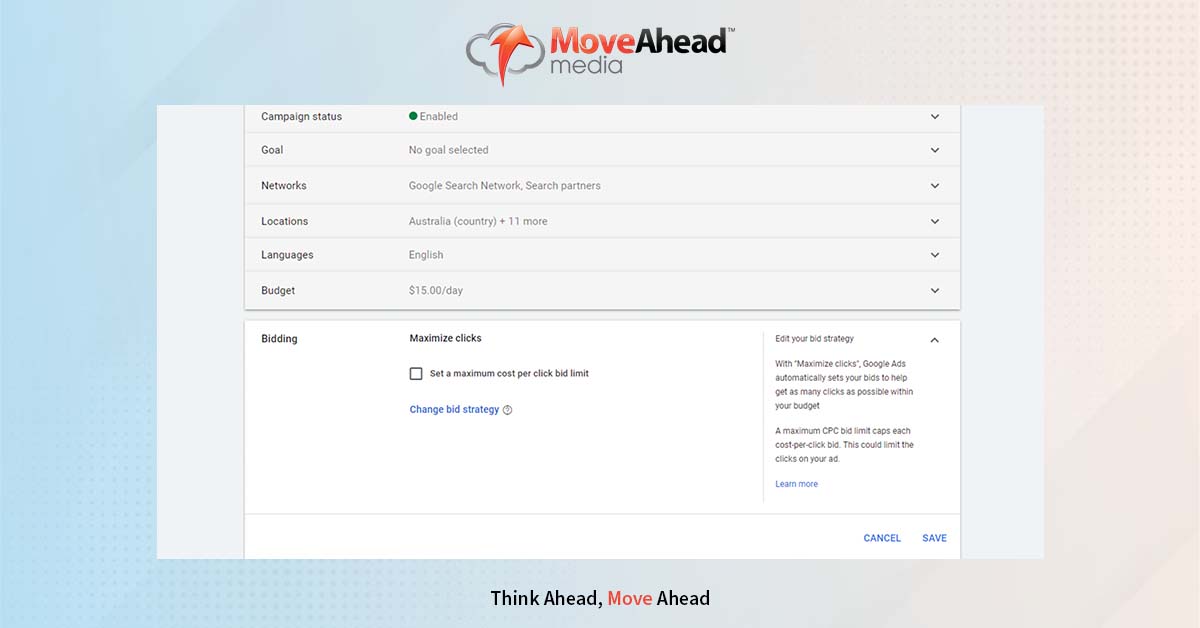1200x628 pixels.
Task: Select 'Google Search Network, Search partners' text
Action: coord(504,186)
